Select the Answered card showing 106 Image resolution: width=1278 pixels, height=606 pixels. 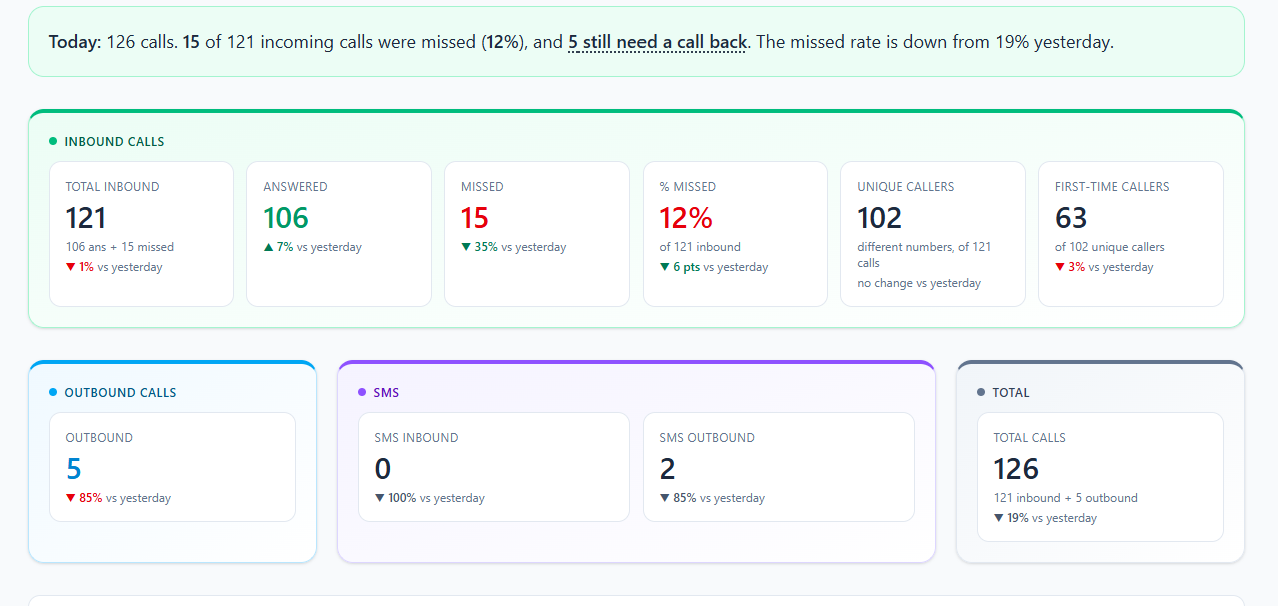coord(339,234)
